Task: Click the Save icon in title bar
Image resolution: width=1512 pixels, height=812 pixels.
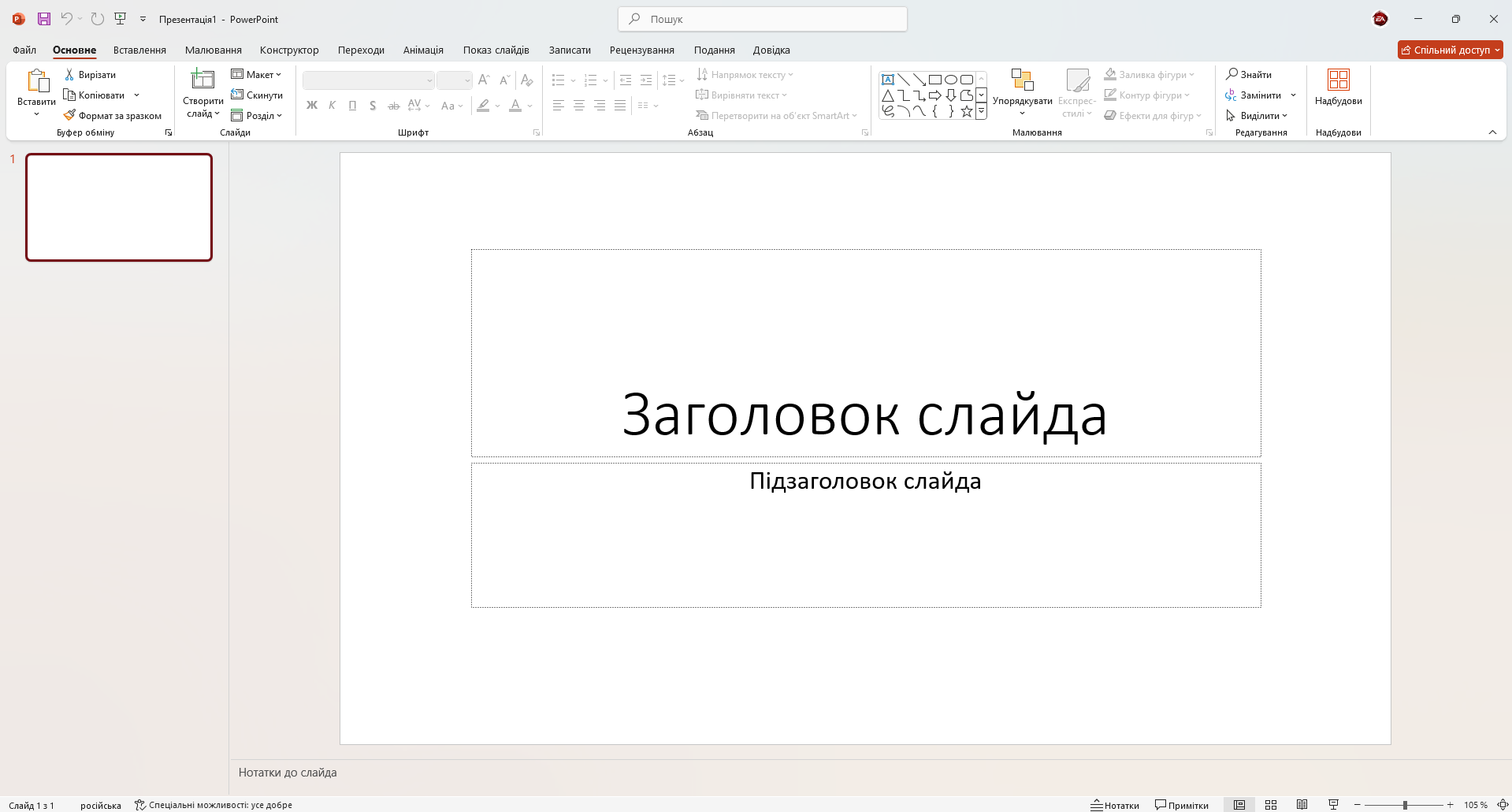Action: [44, 19]
